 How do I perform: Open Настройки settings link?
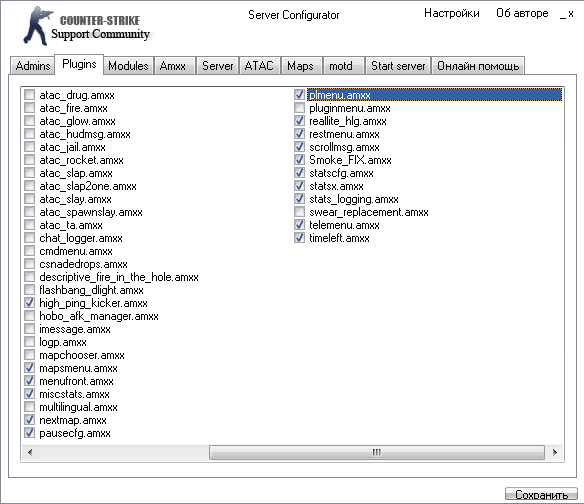pyautogui.click(x=451, y=13)
